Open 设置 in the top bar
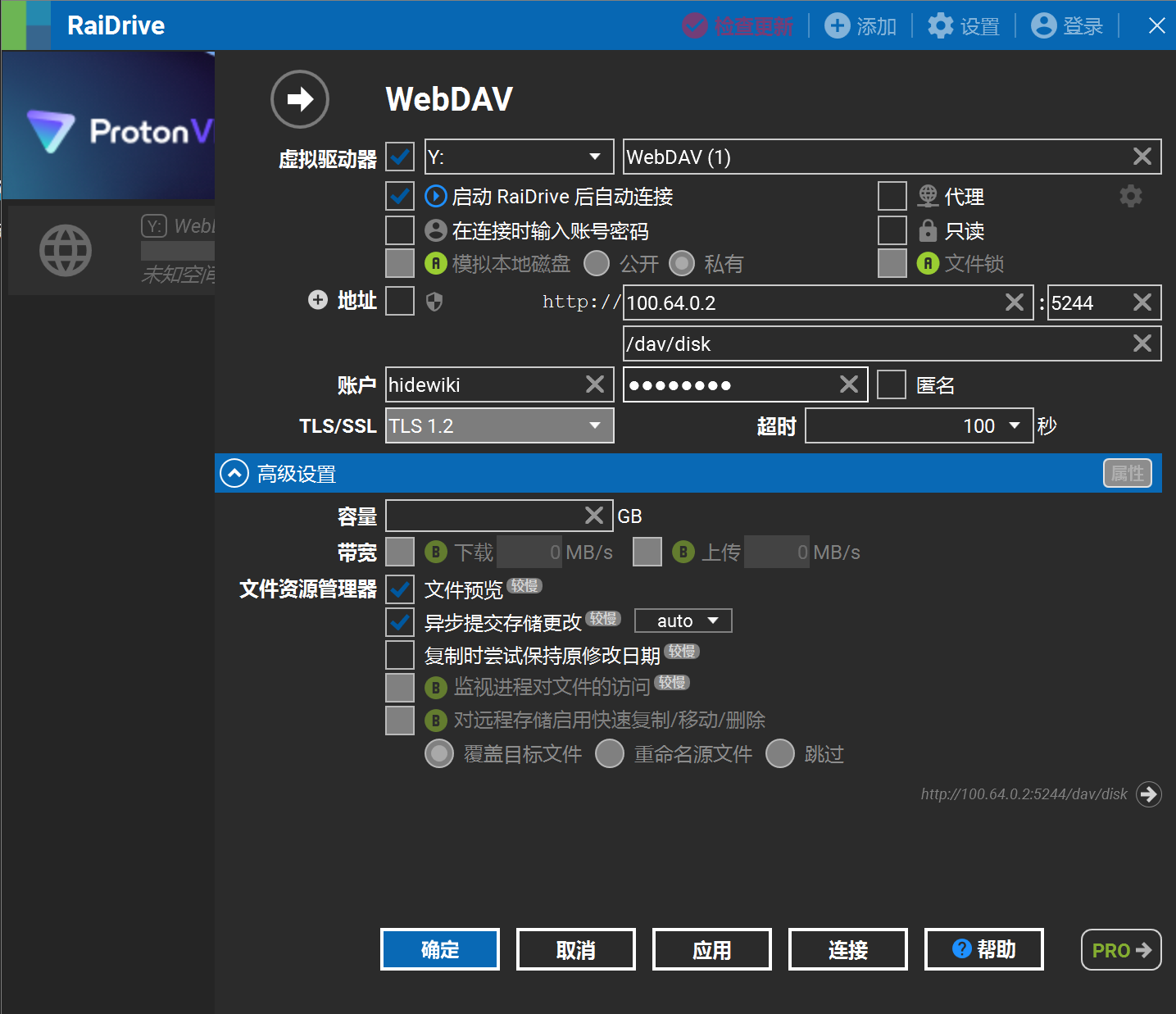The image size is (1176, 1014). pos(964,26)
